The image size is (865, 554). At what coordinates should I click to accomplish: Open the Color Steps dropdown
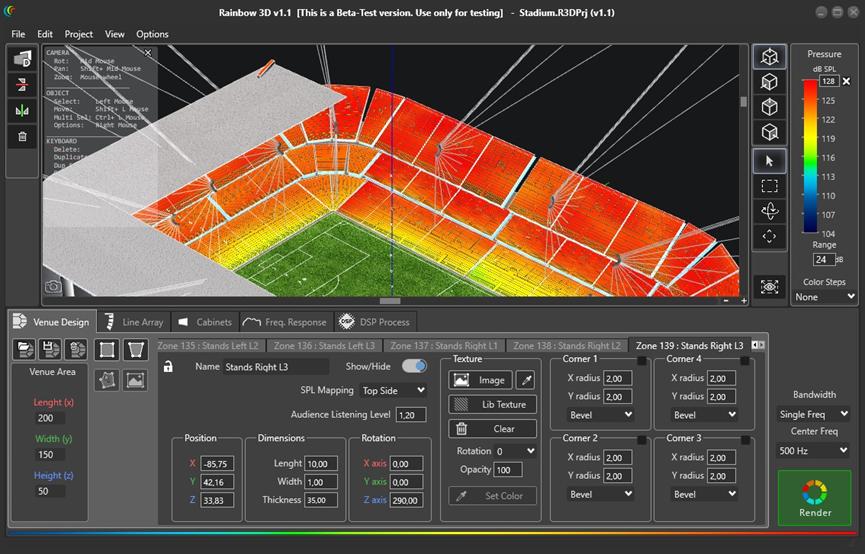tap(824, 297)
